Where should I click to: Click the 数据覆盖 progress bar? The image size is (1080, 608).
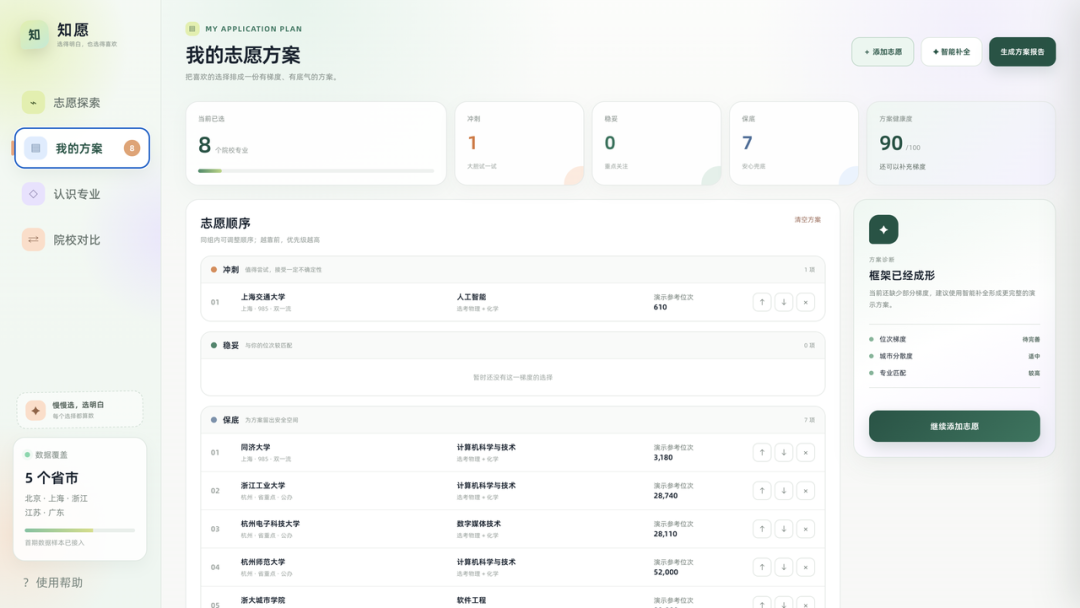click(x=80, y=530)
